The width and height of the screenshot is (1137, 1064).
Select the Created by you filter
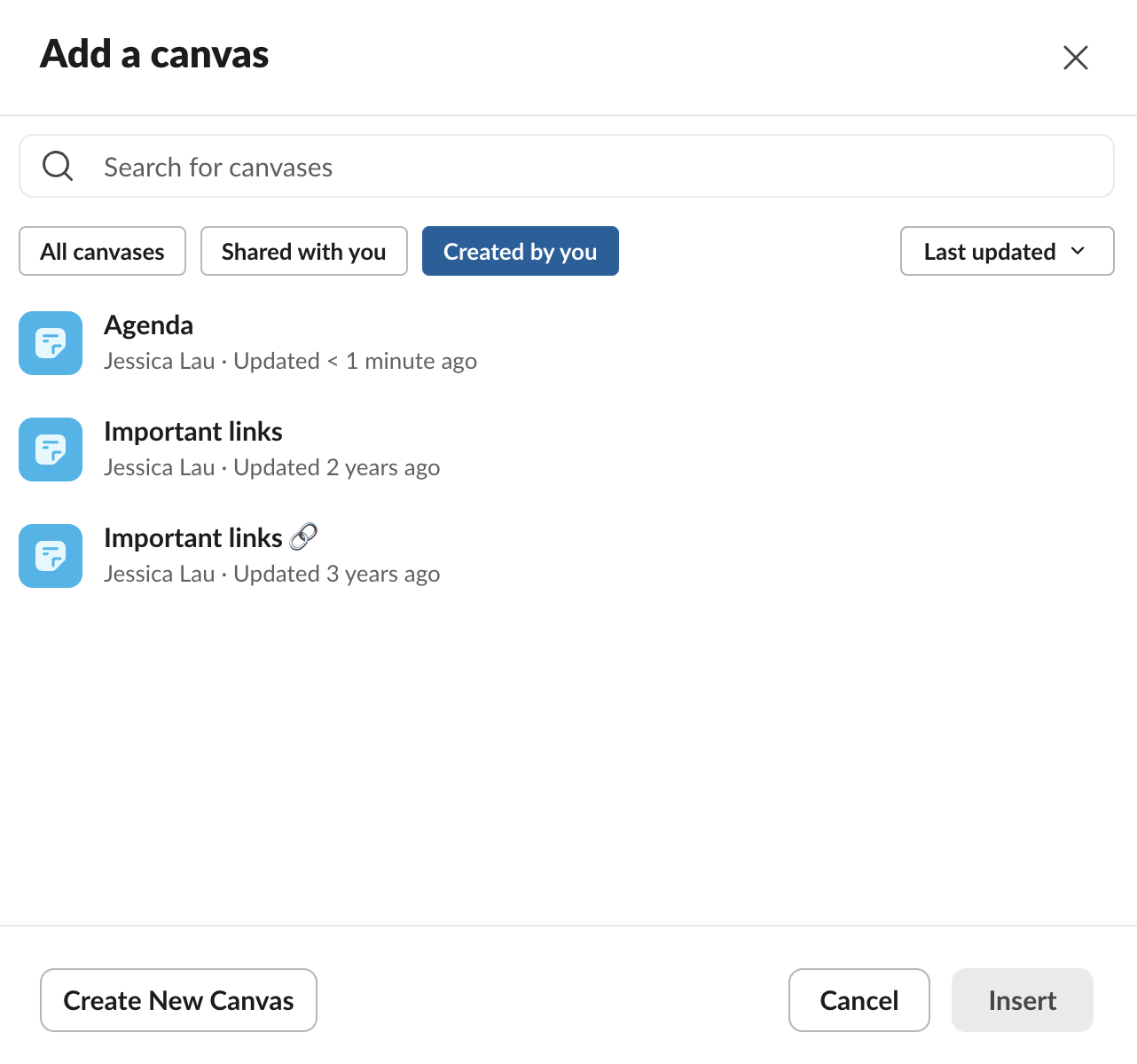click(521, 251)
